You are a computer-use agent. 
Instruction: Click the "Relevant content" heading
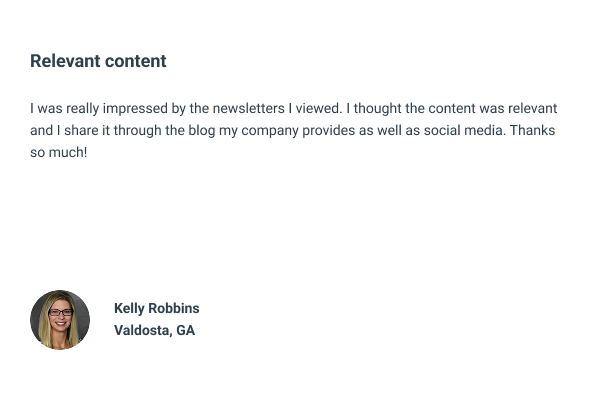98,61
